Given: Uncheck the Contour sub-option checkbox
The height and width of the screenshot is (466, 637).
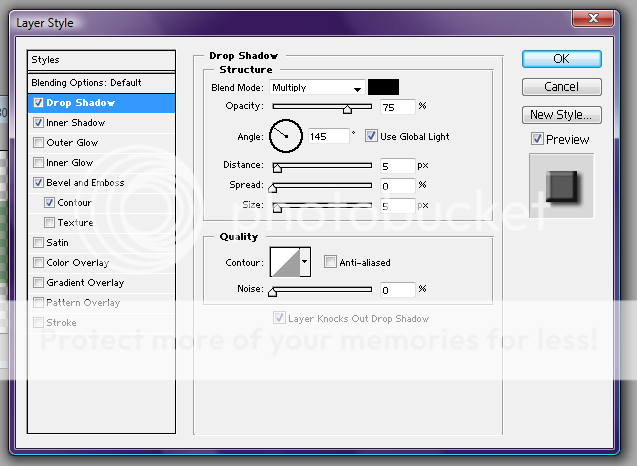Looking at the screenshot, I should pyautogui.click(x=50, y=202).
